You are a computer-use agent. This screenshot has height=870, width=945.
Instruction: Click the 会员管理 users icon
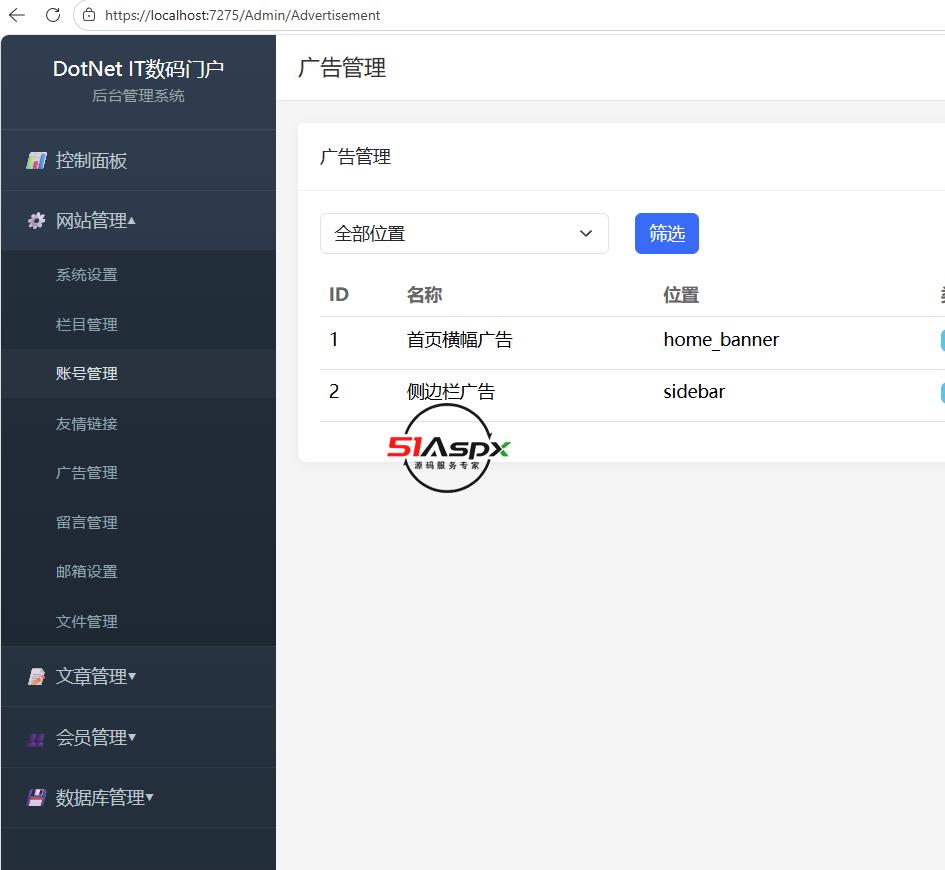36,739
